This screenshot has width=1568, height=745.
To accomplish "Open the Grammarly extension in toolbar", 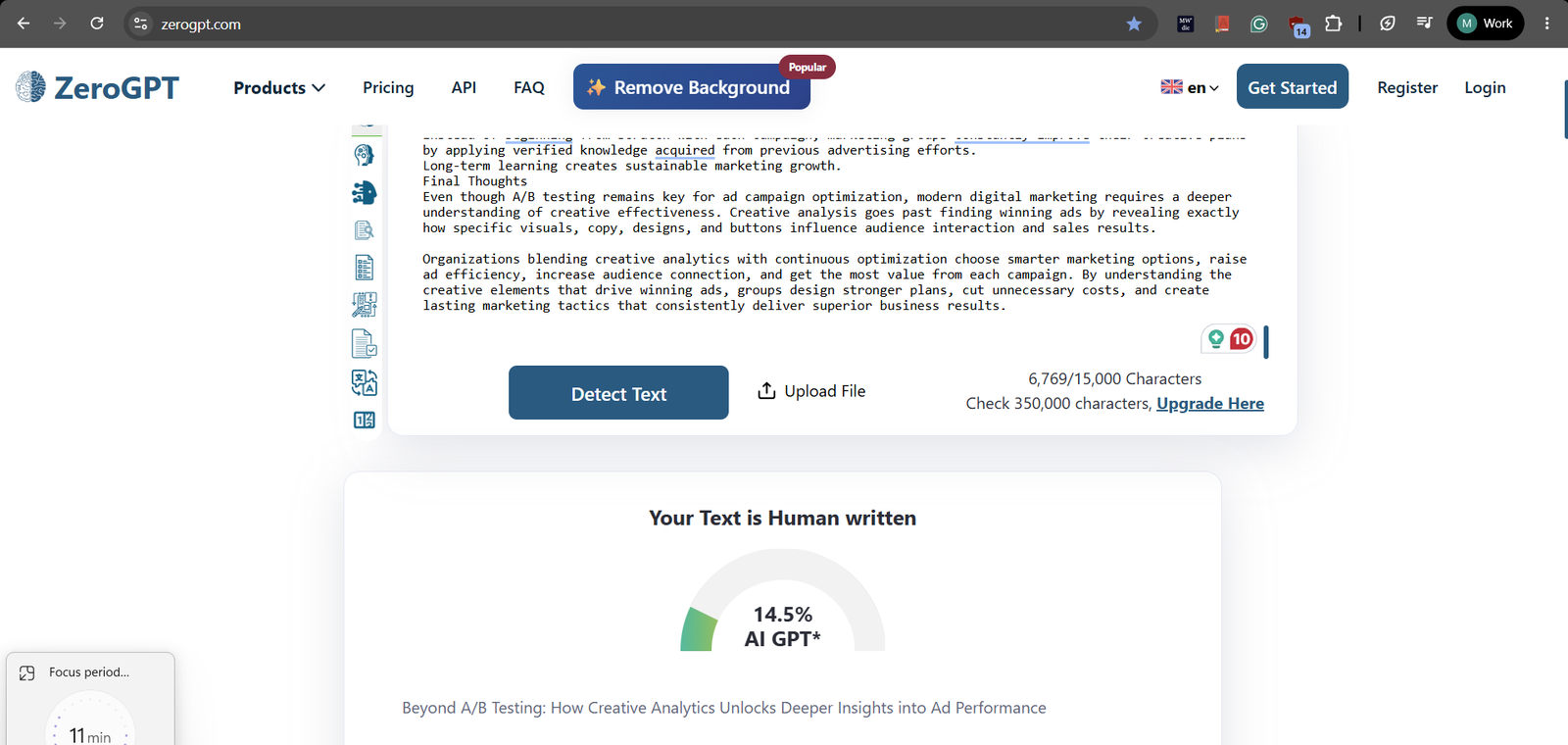I will (1259, 24).
